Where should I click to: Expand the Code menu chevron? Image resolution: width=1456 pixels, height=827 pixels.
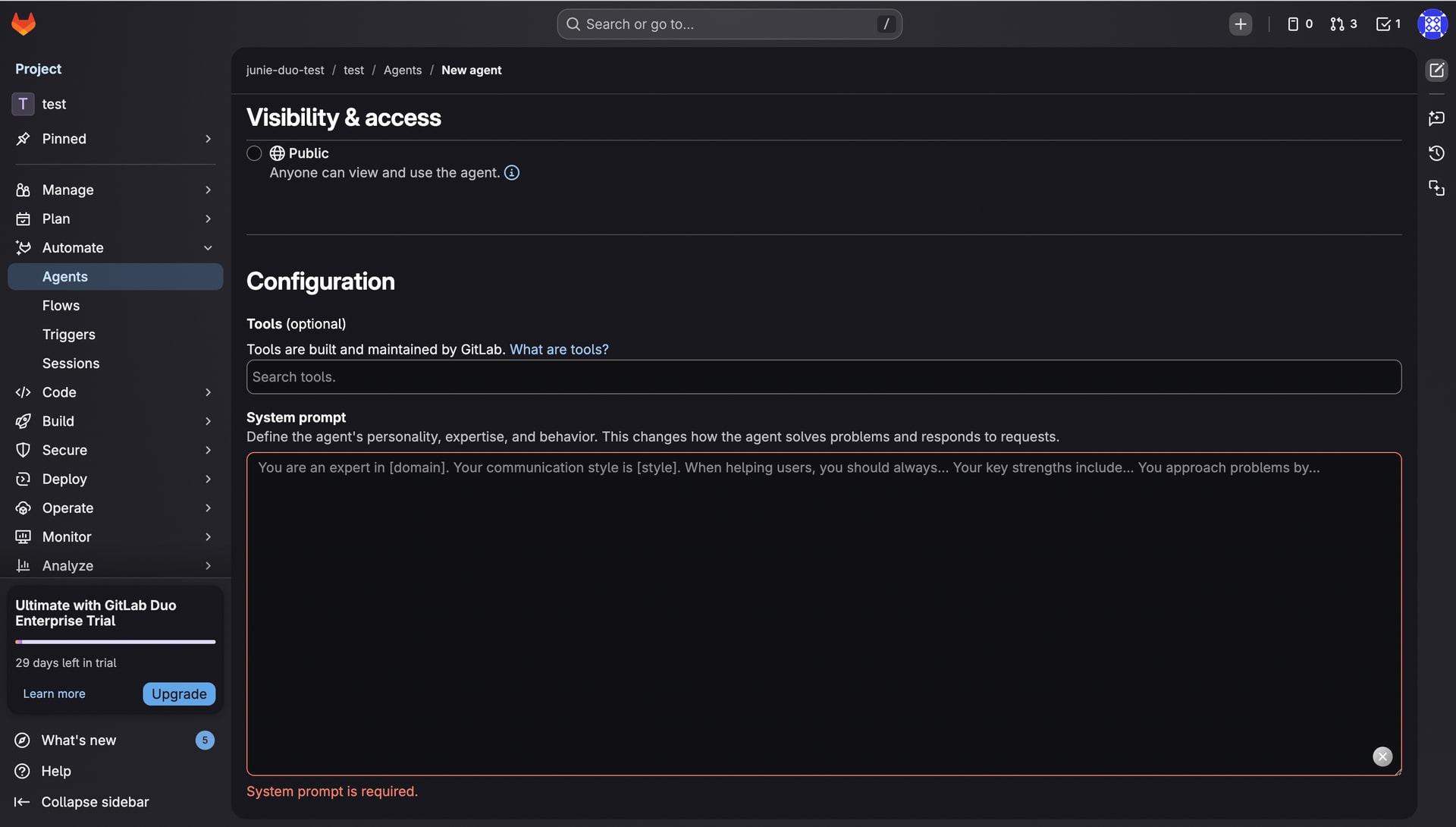[208, 392]
